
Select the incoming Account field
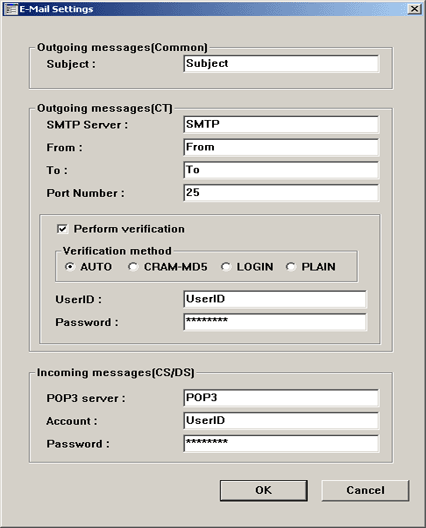[281, 421]
